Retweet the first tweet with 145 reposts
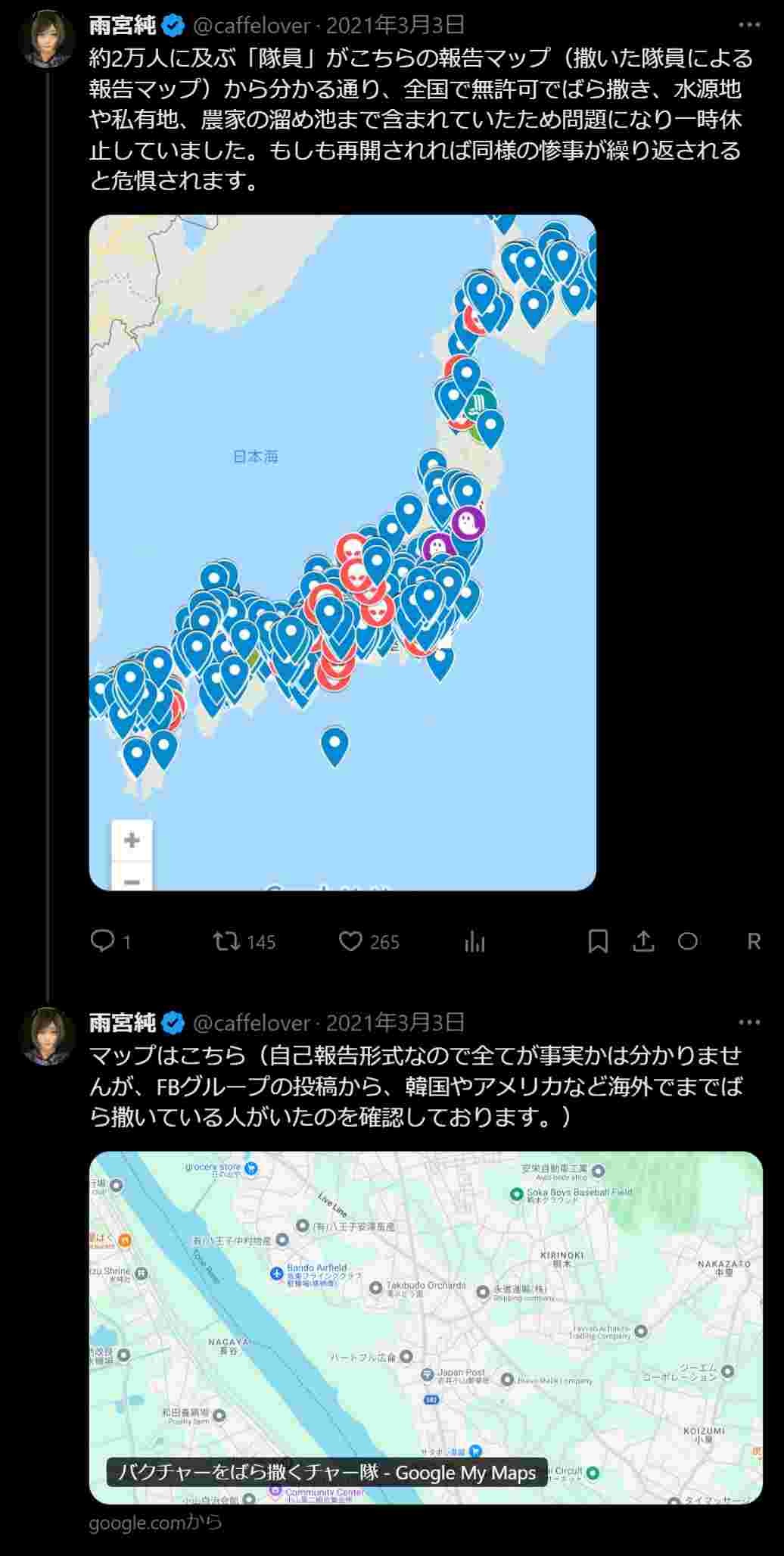The image size is (784, 1556). pyautogui.click(x=226, y=941)
